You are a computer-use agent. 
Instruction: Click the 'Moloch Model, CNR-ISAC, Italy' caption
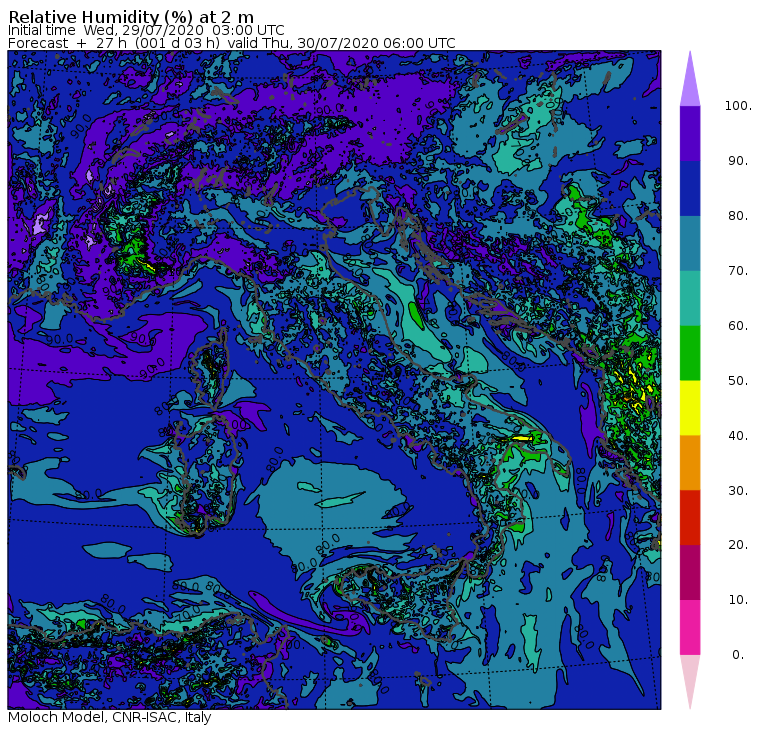(x=110, y=717)
